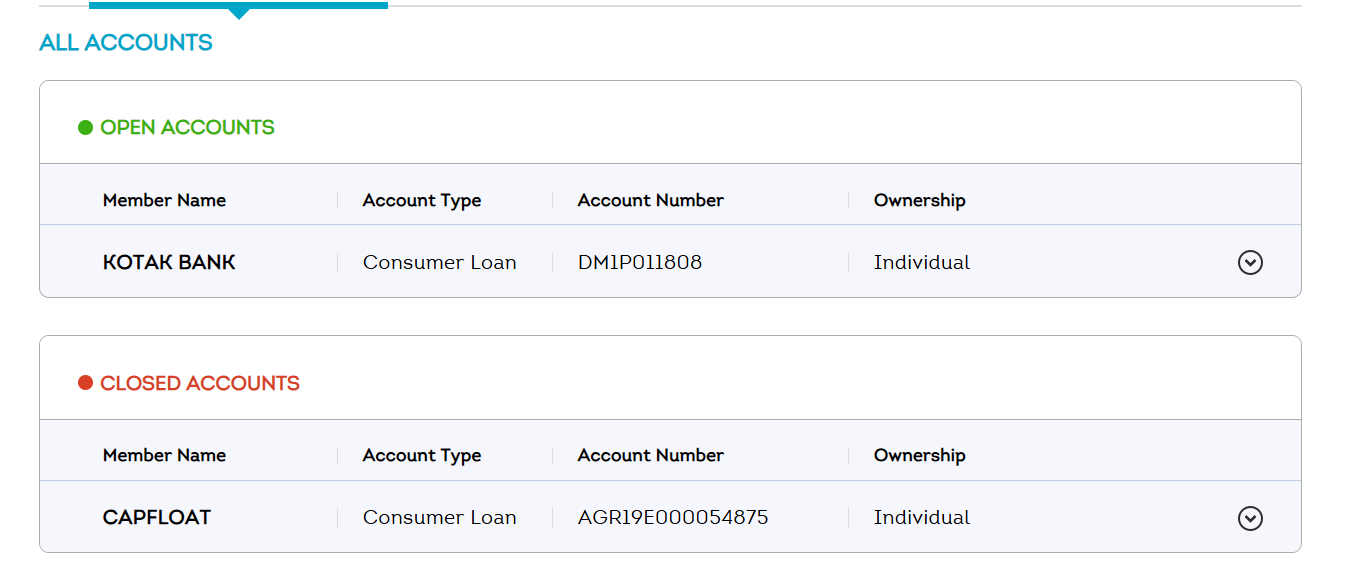Click account number DM1P011808
Viewport: 1346px width, 575px height.
coord(640,263)
